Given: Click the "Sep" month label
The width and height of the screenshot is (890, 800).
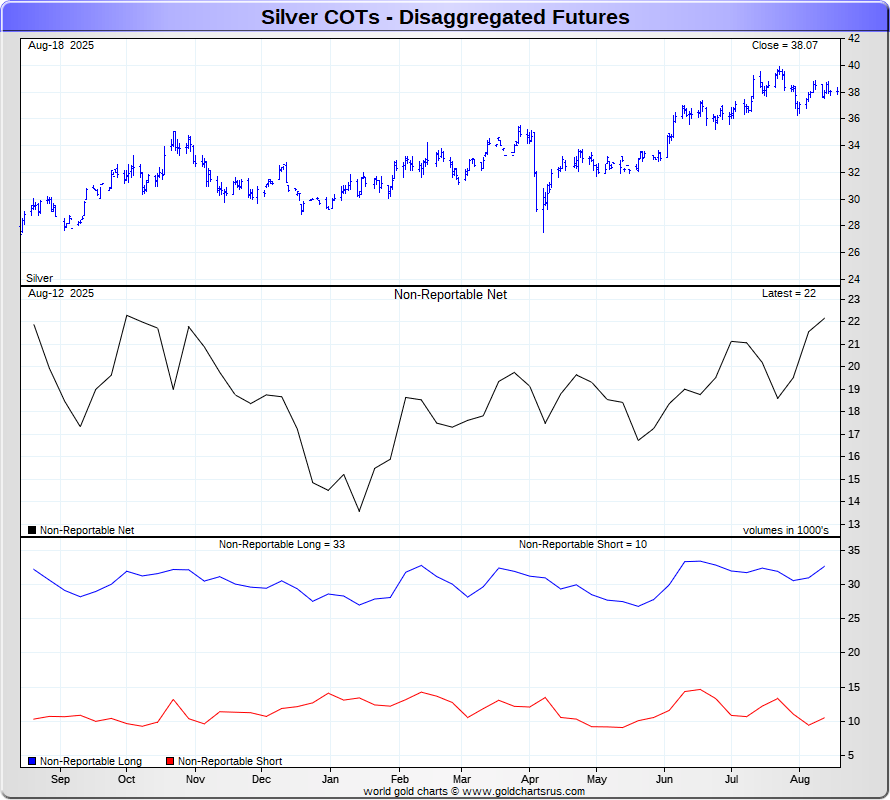Looking at the screenshot, I should pyautogui.click(x=60, y=779).
